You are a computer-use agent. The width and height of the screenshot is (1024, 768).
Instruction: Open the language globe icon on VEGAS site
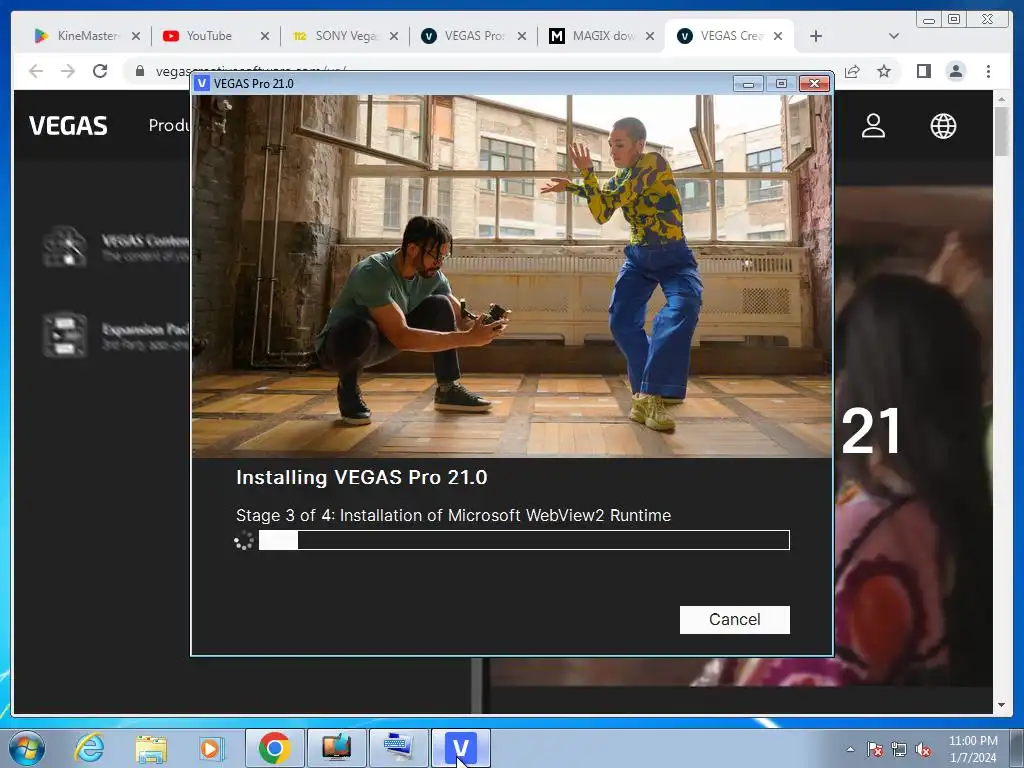coord(943,125)
